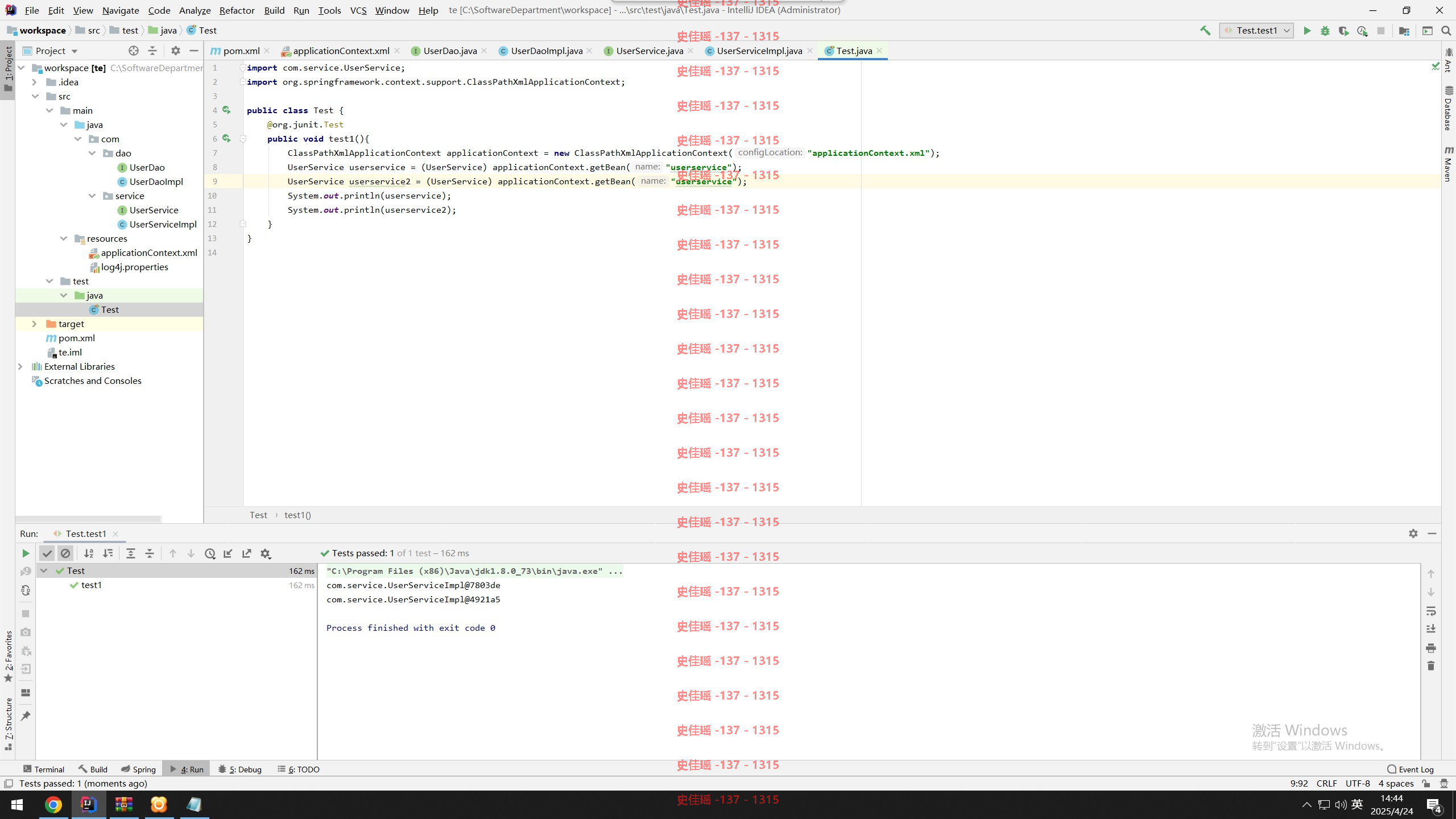The width and height of the screenshot is (1456, 819).
Task: Run Test.test1 with the green play icon
Action: point(1307,31)
